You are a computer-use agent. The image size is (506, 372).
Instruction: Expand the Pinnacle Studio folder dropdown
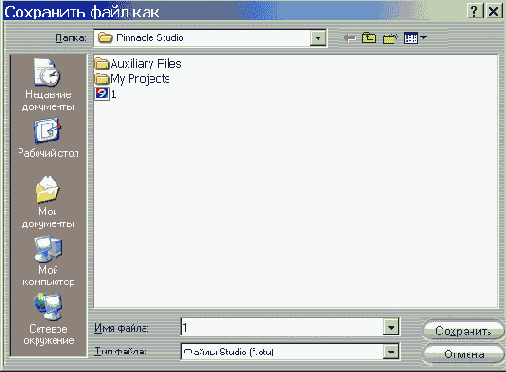pos(318,38)
